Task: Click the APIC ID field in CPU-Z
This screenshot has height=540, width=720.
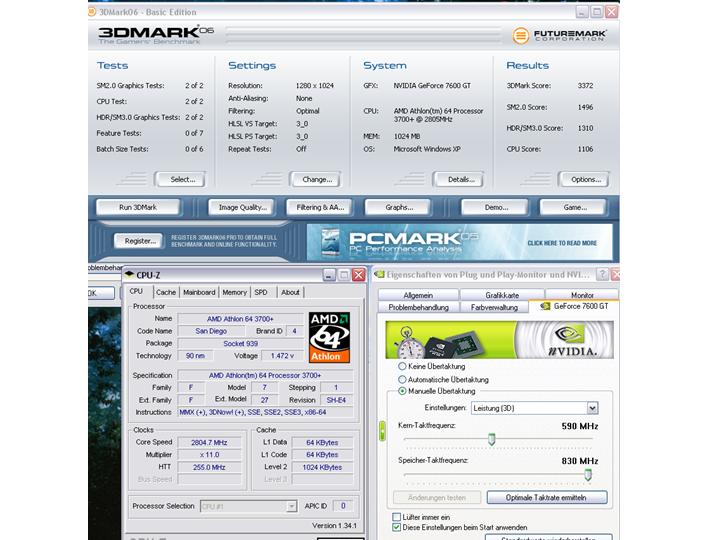Action: coord(343,506)
